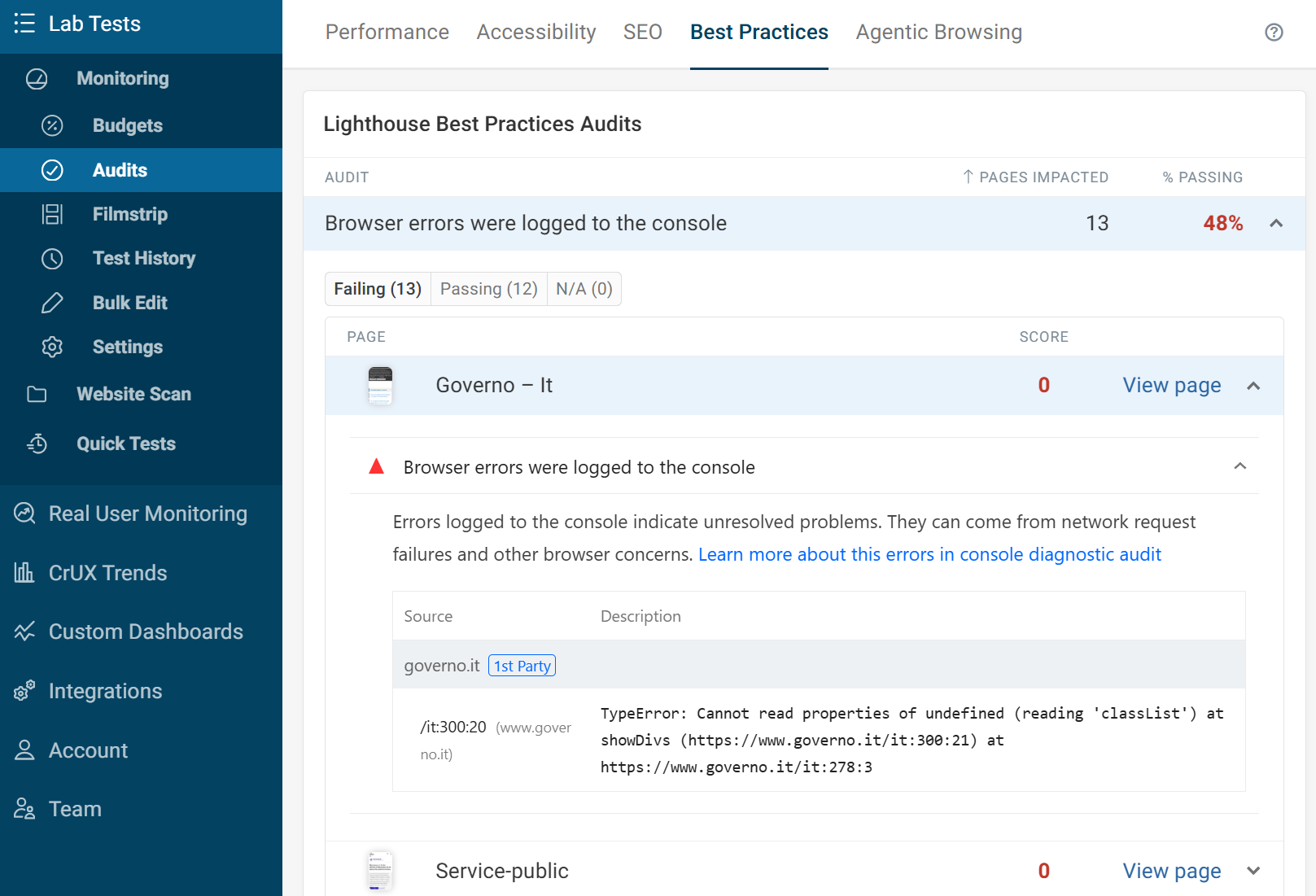Click the Service-public page name
The image size is (1316, 896).
pos(502,871)
